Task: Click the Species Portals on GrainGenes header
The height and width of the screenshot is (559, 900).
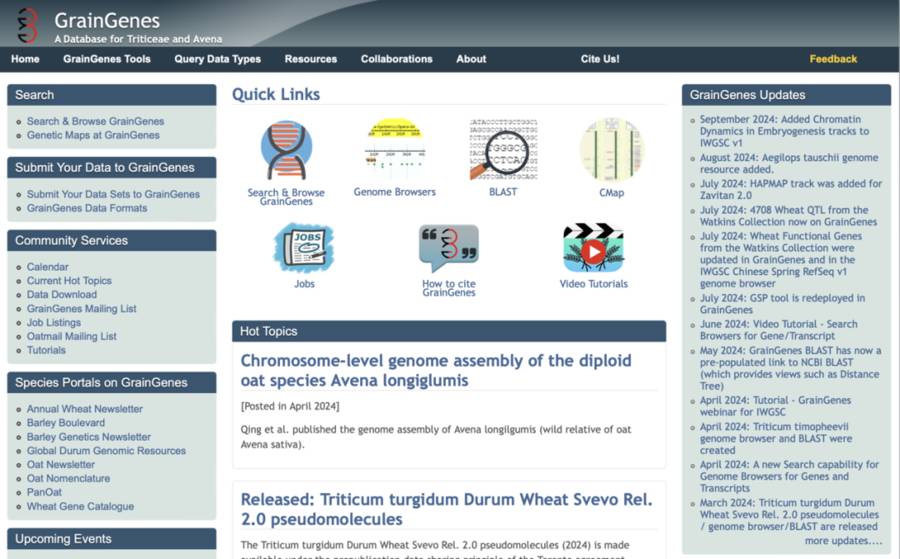Action: (111, 382)
